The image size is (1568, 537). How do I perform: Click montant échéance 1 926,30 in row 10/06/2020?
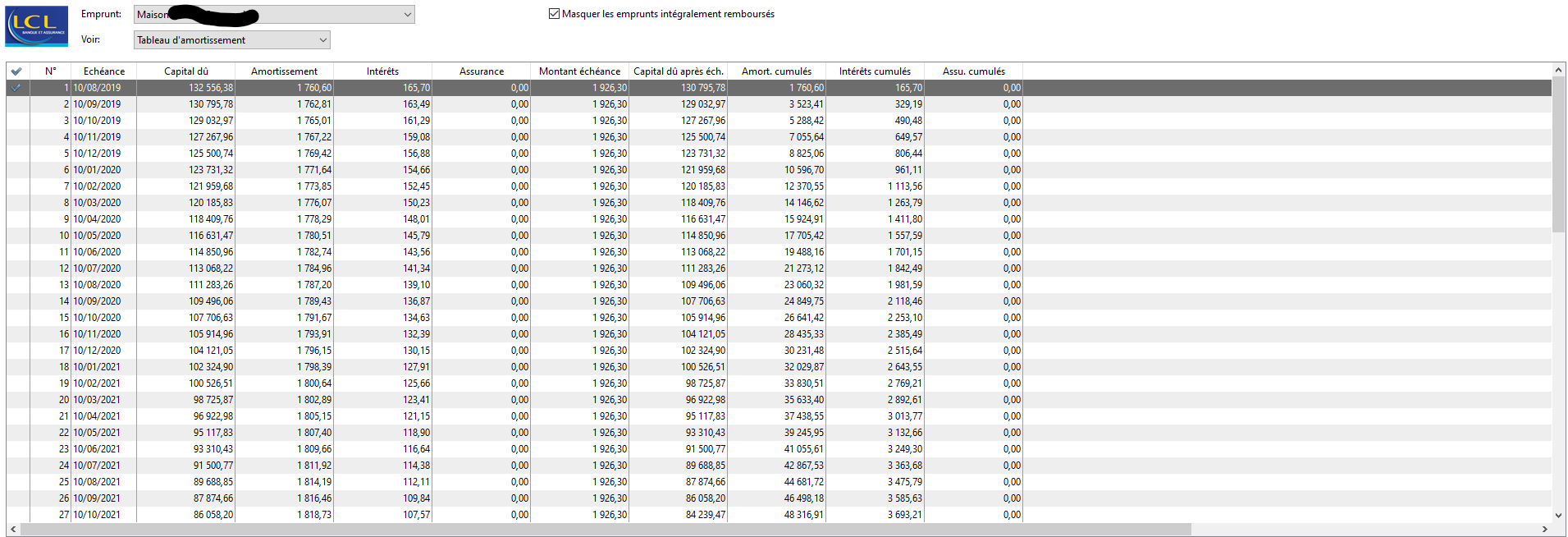tap(610, 252)
